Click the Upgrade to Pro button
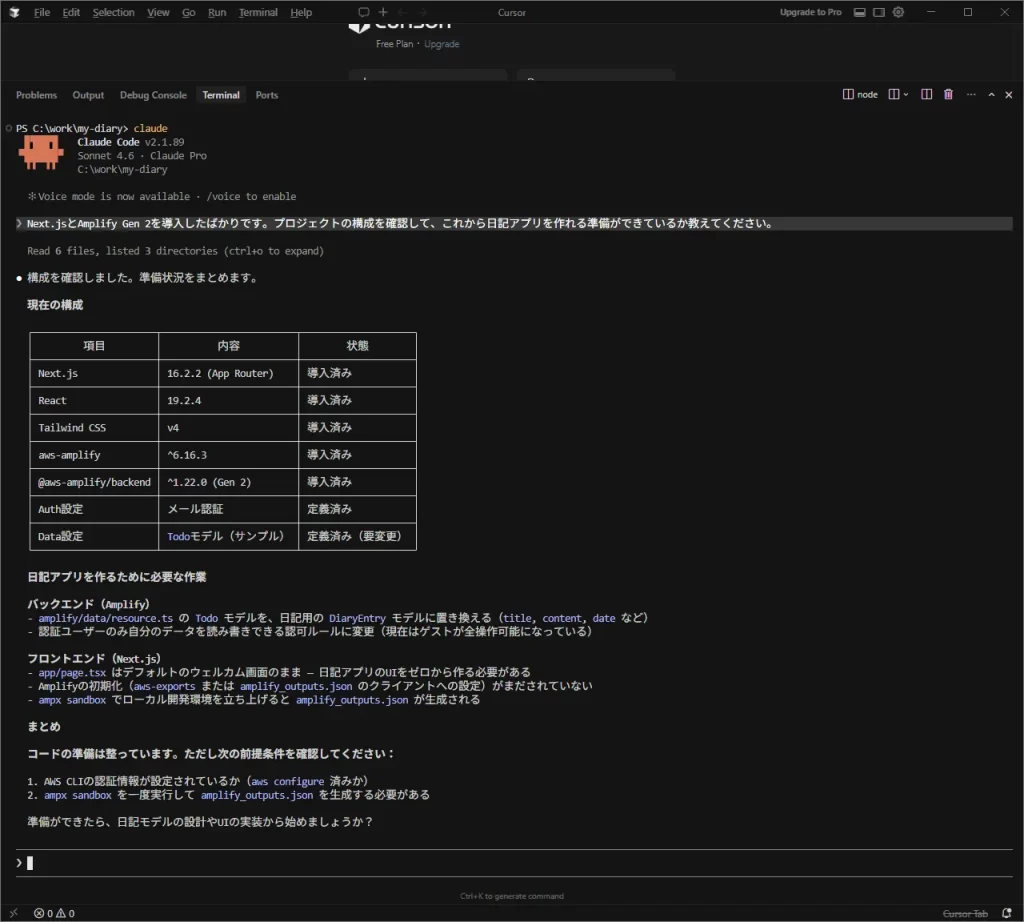Viewport: 1024px width, 922px height. [810, 12]
